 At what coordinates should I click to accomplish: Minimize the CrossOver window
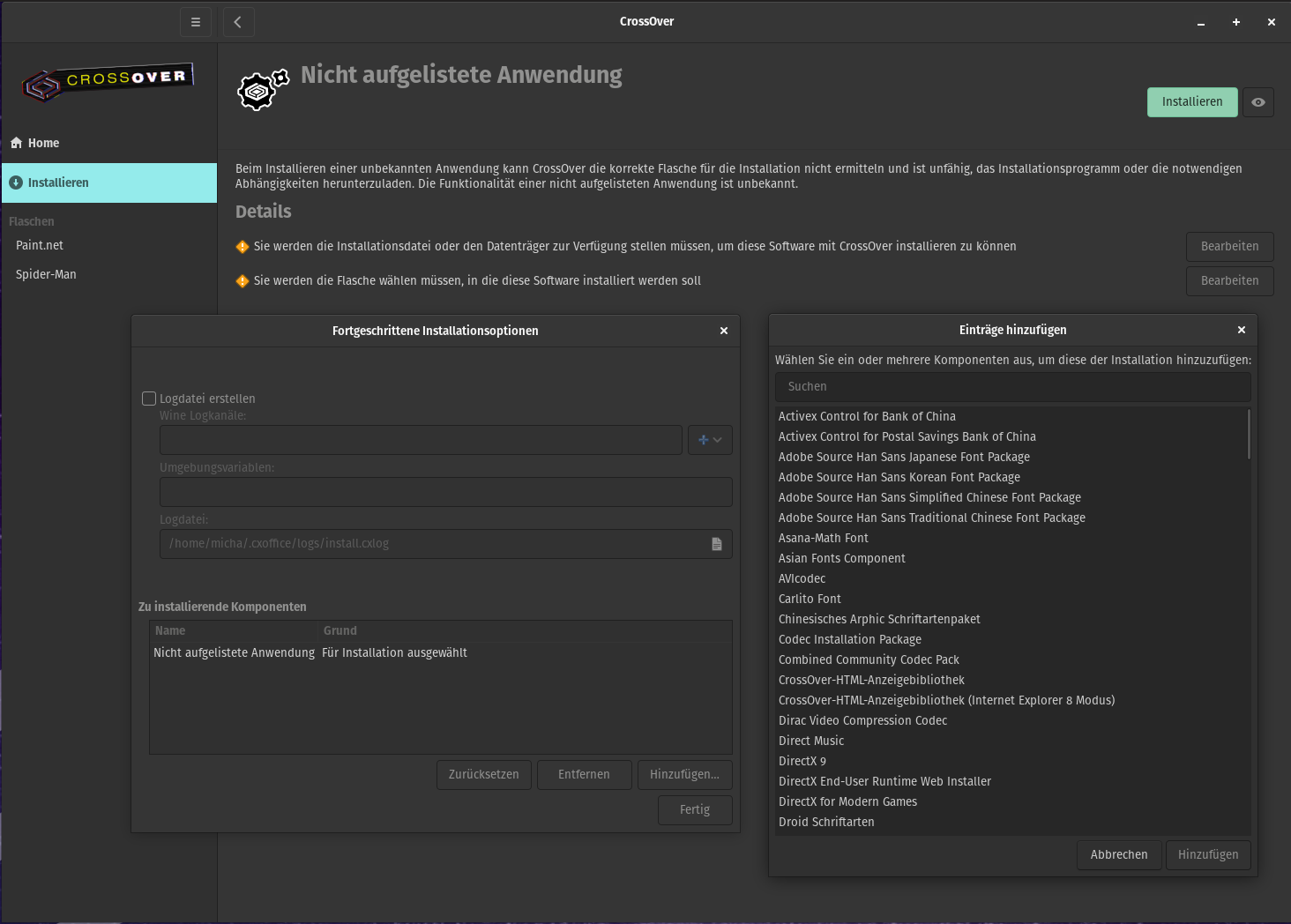tap(1201, 22)
